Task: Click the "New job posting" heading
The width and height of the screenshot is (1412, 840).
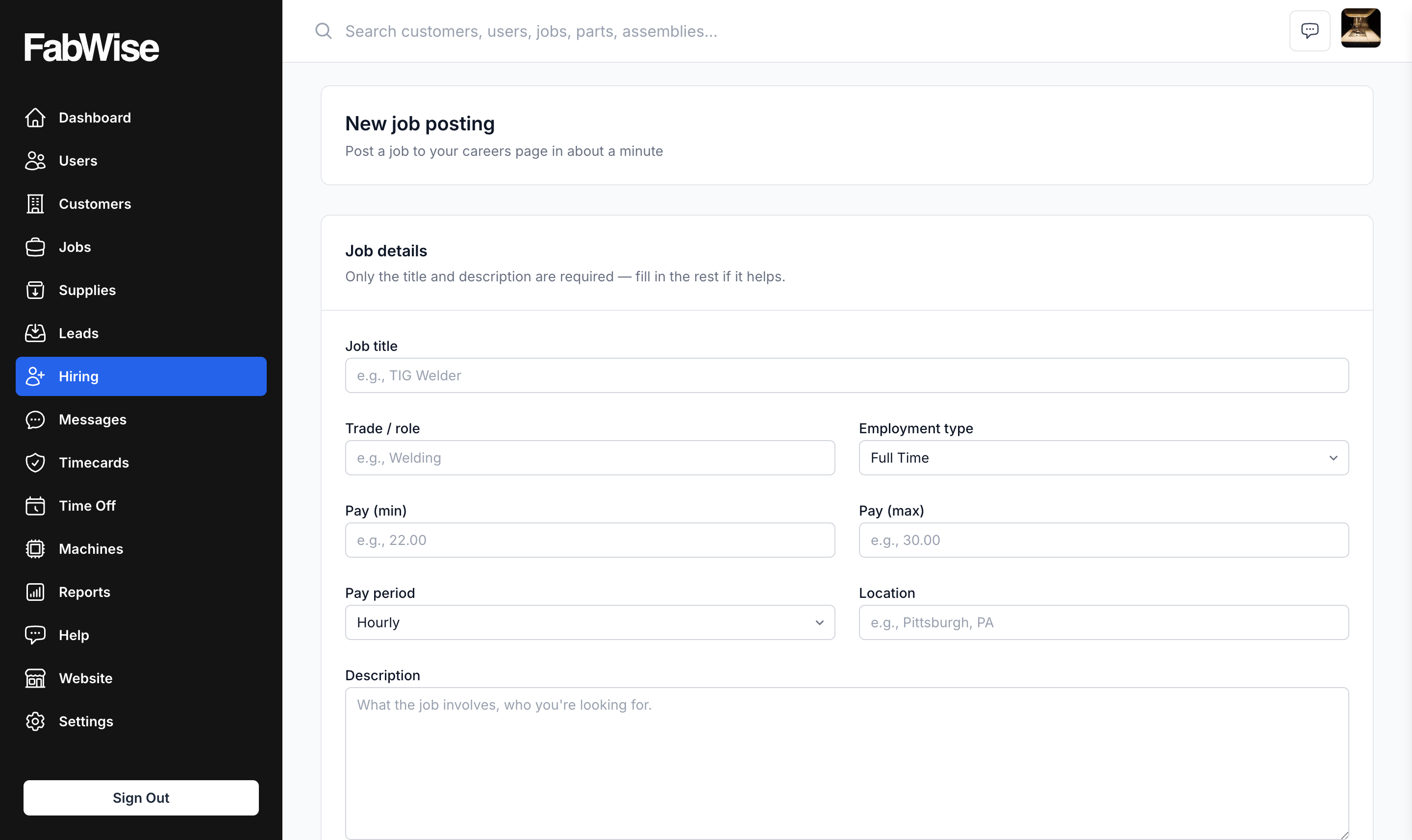Action: 420,124
